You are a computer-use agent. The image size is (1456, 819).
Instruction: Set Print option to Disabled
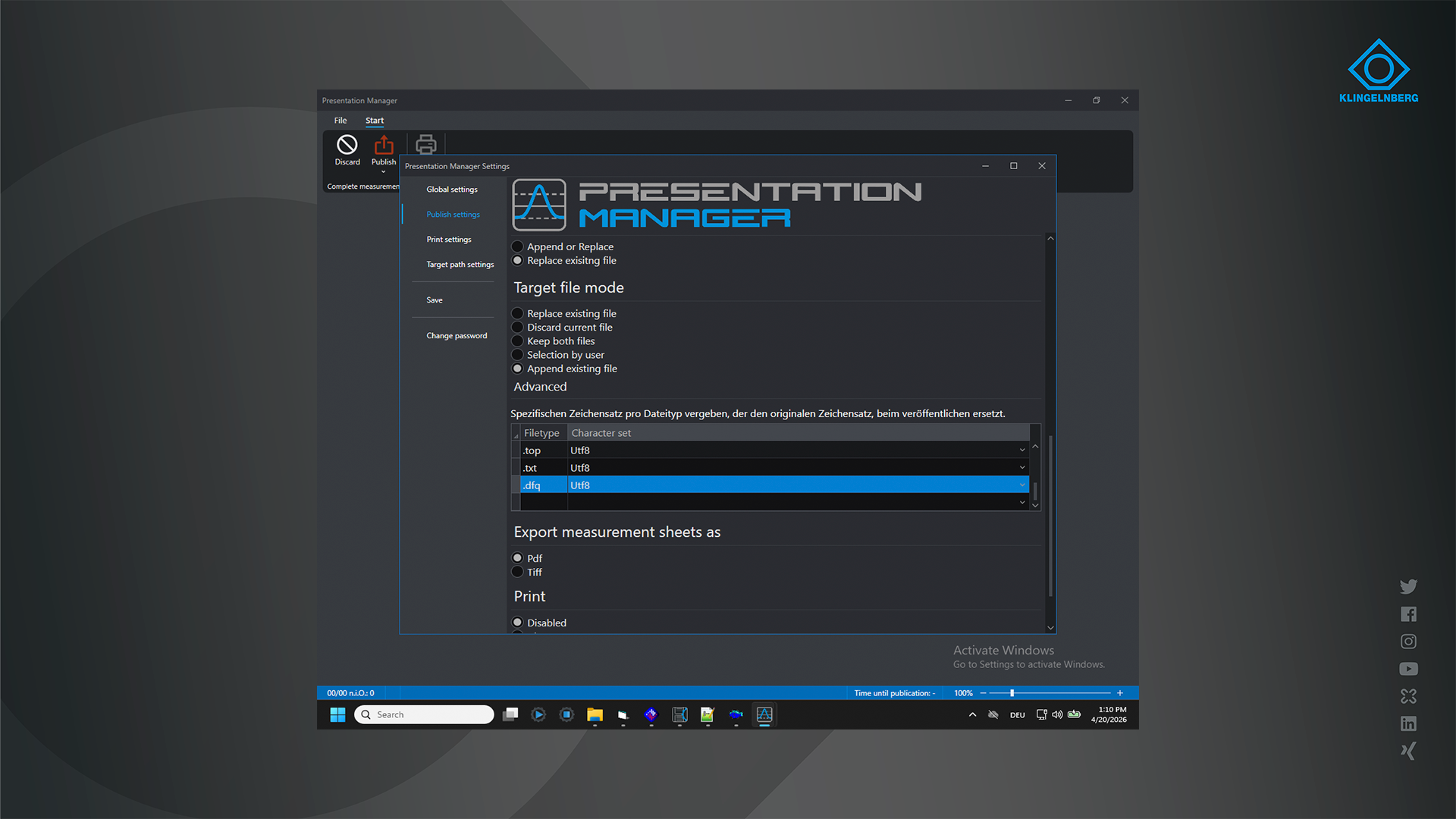[518, 623]
